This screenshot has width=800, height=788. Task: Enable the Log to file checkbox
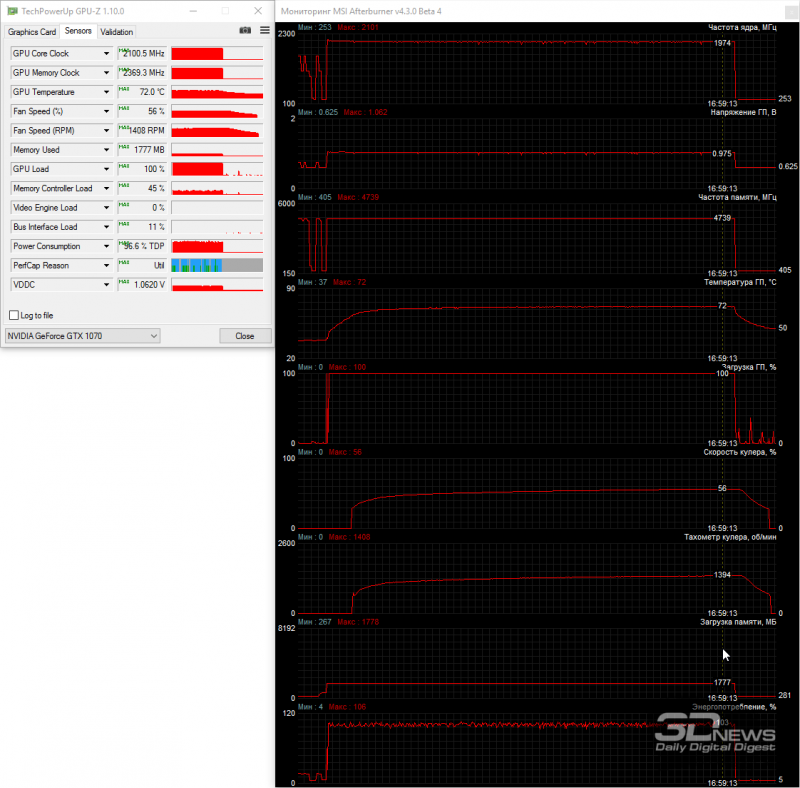click(x=14, y=315)
